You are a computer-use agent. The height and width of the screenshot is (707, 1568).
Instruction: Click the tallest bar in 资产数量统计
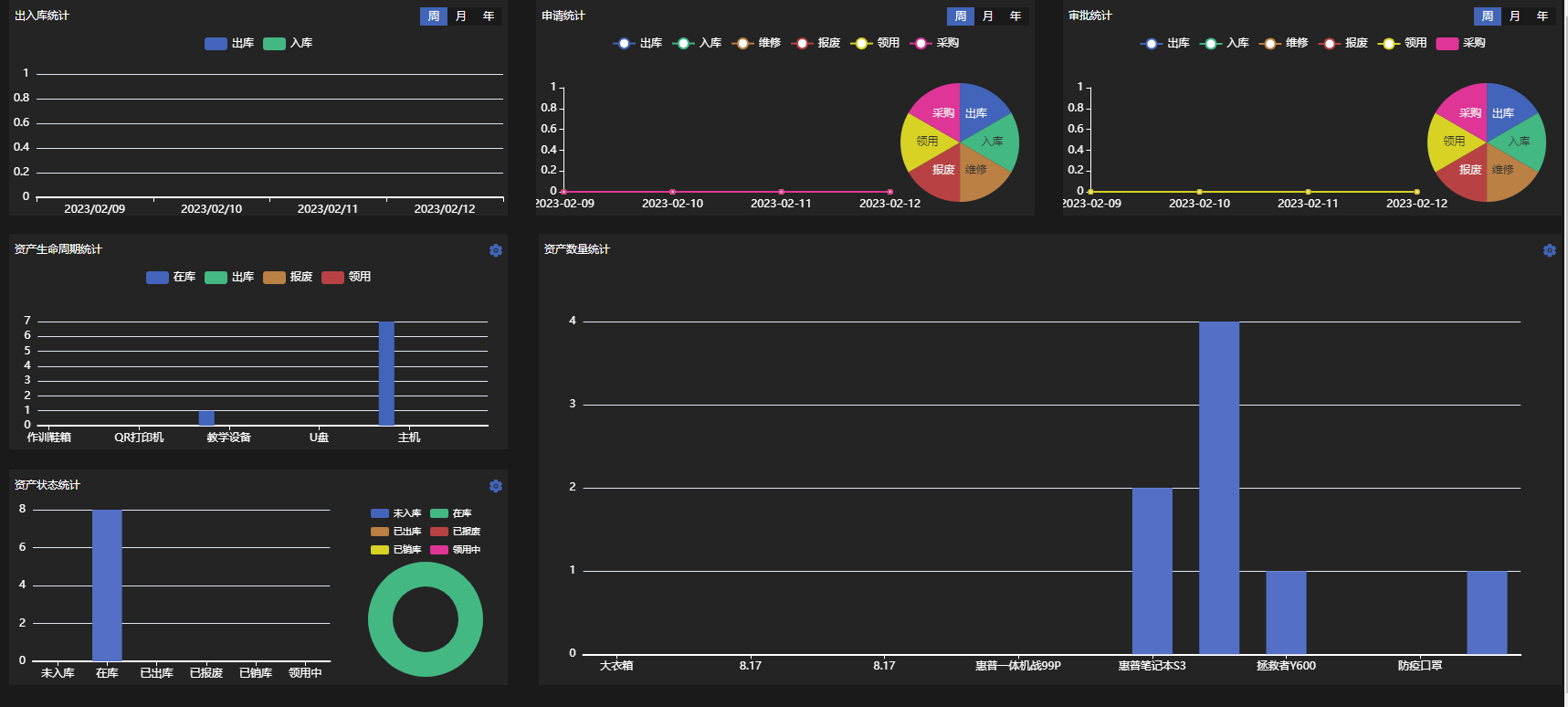(x=1219, y=488)
